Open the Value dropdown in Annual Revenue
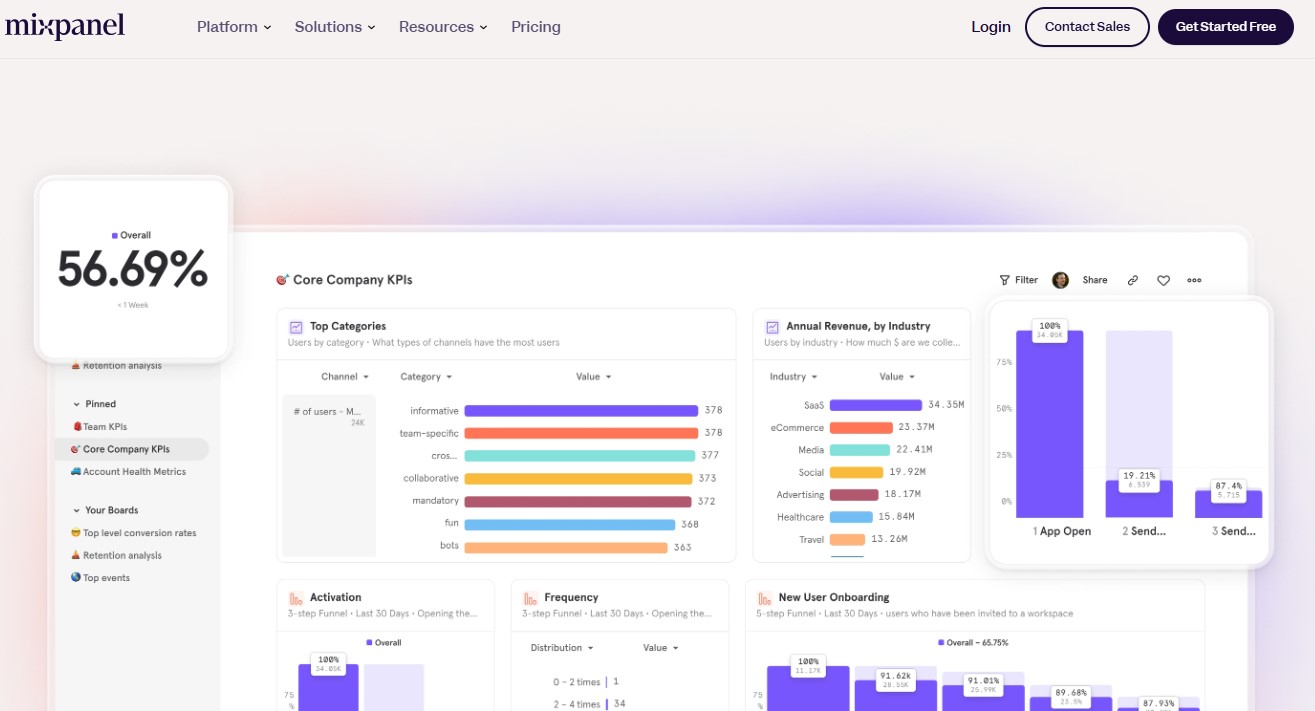 coord(898,377)
